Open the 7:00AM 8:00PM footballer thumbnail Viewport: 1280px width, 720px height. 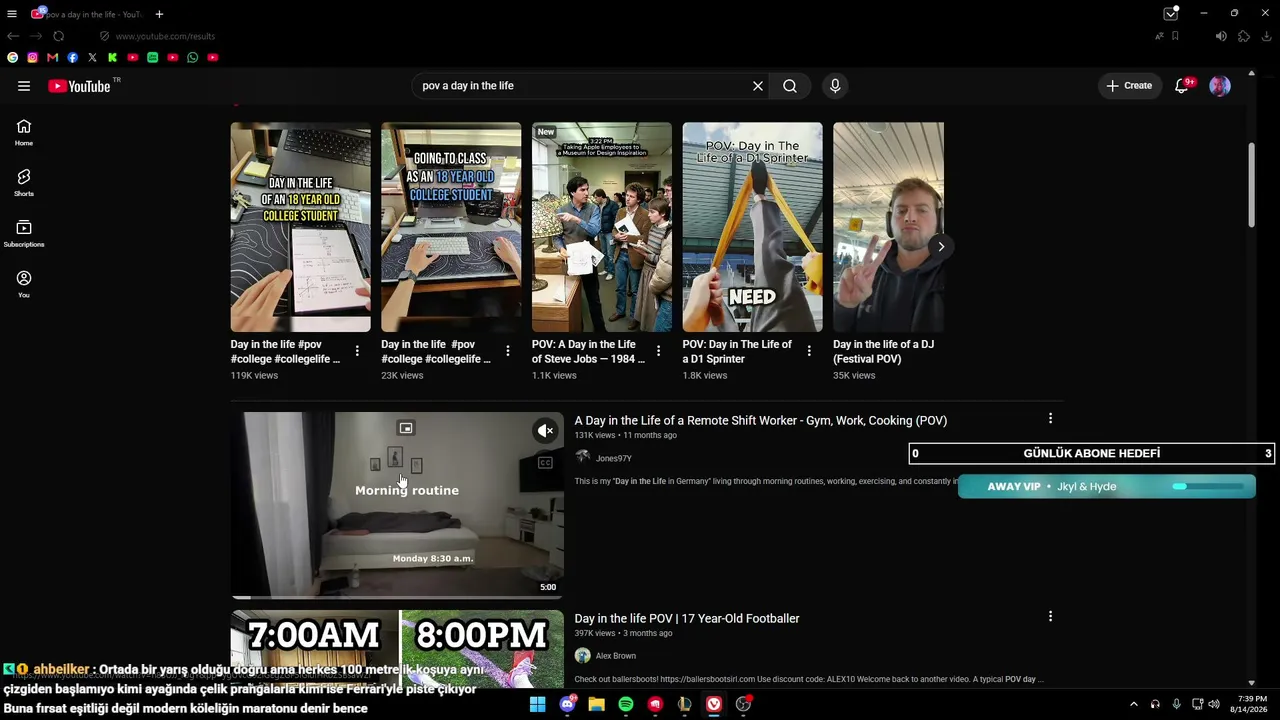tap(397, 649)
